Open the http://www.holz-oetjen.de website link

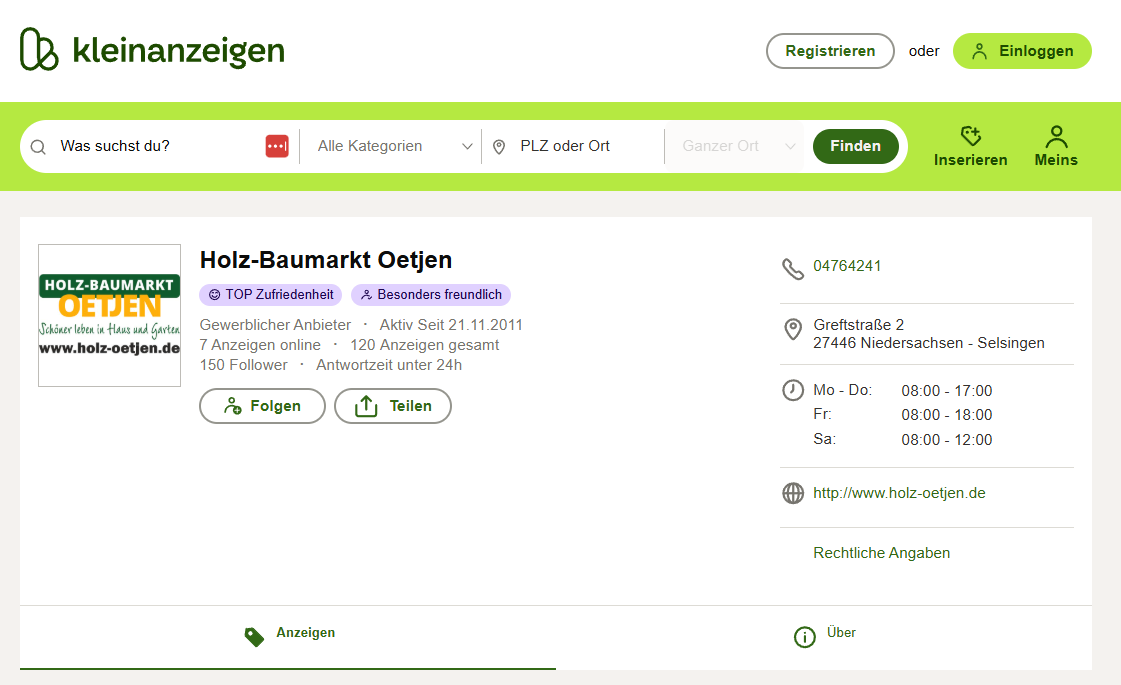898,493
